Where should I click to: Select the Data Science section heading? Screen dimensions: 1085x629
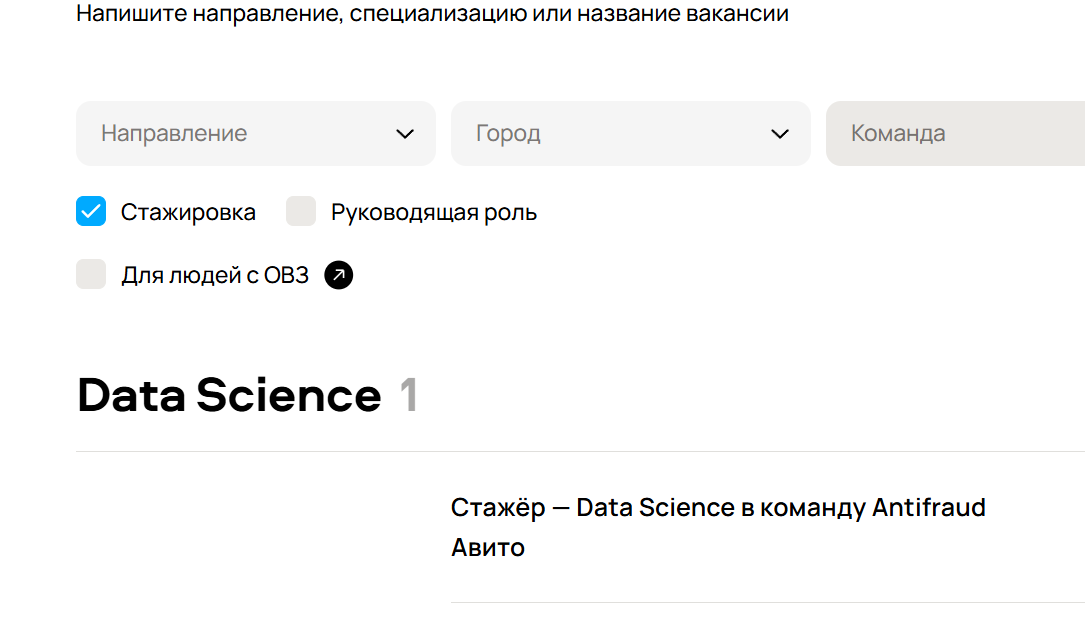click(x=229, y=395)
